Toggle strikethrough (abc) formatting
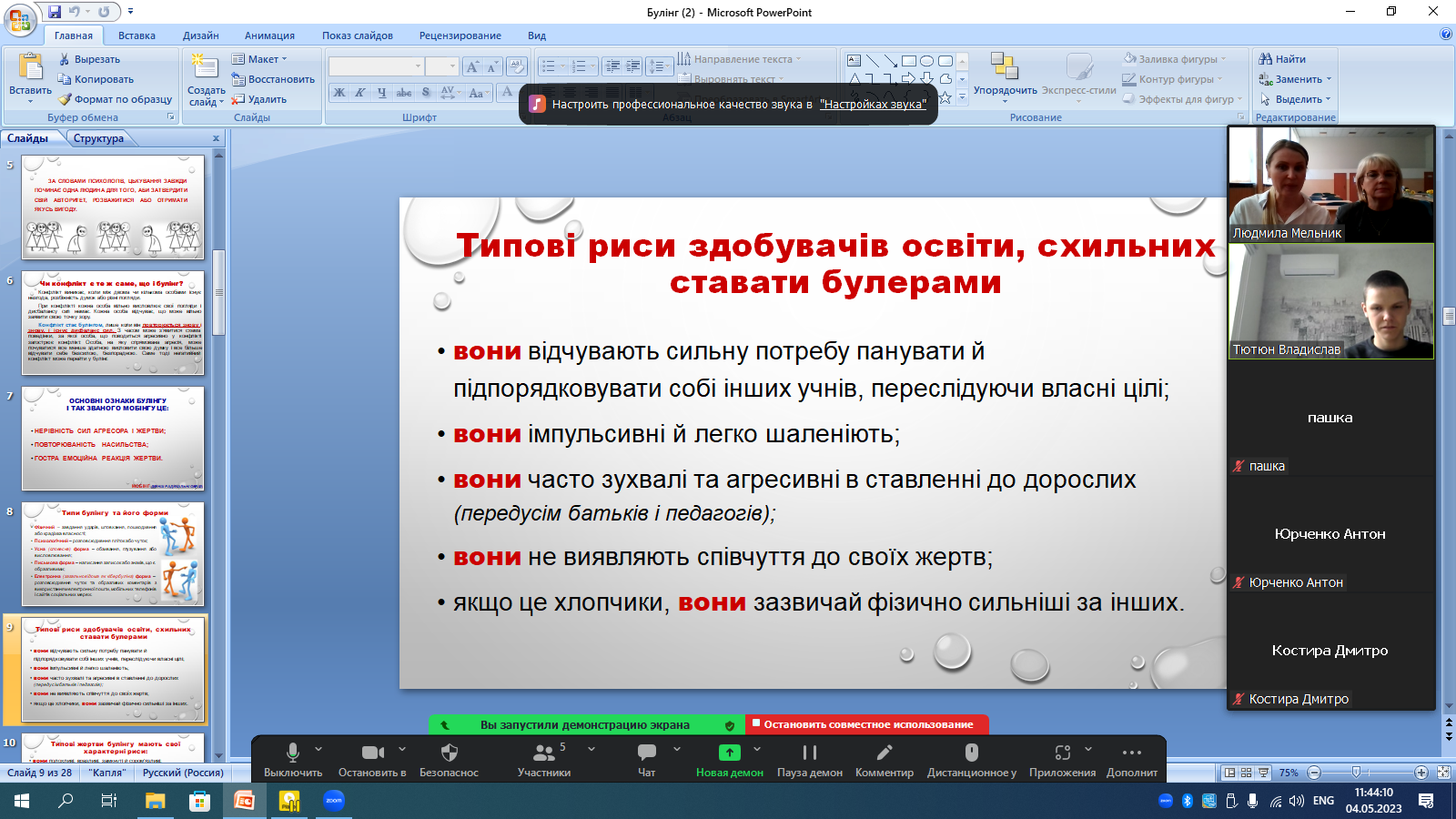1456x819 pixels. (404, 92)
